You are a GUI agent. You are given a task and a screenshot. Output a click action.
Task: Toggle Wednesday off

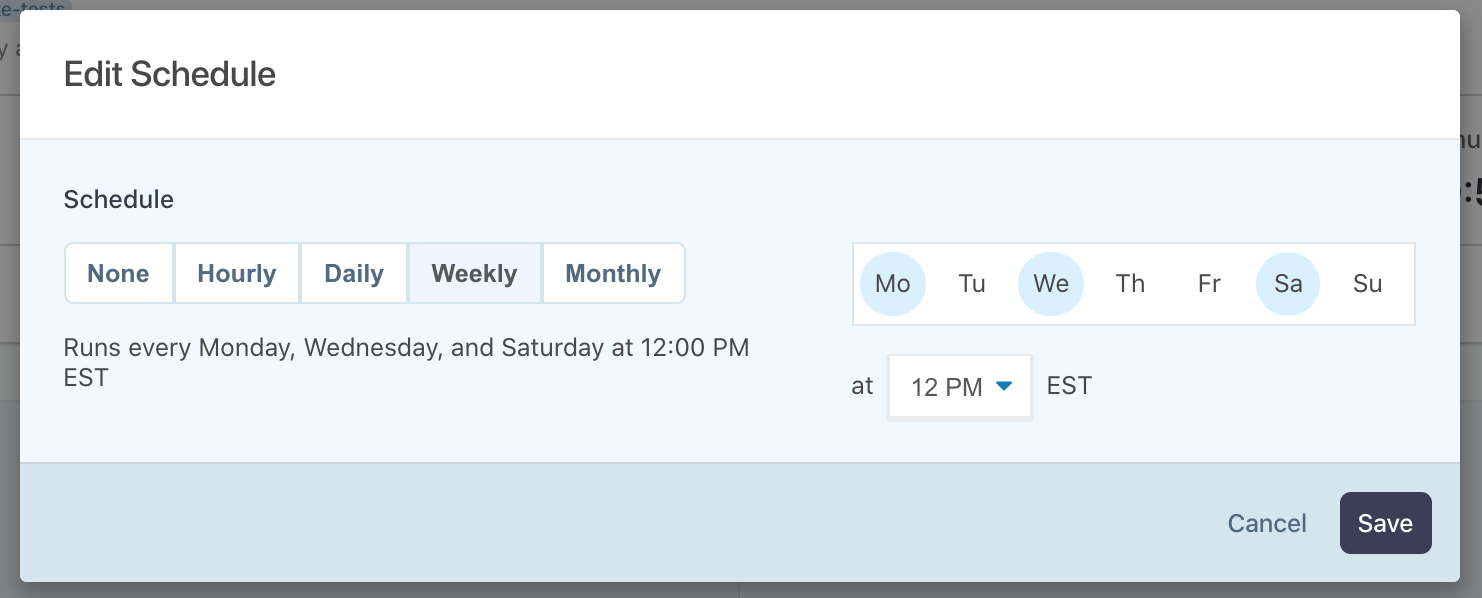tap(1050, 283)
